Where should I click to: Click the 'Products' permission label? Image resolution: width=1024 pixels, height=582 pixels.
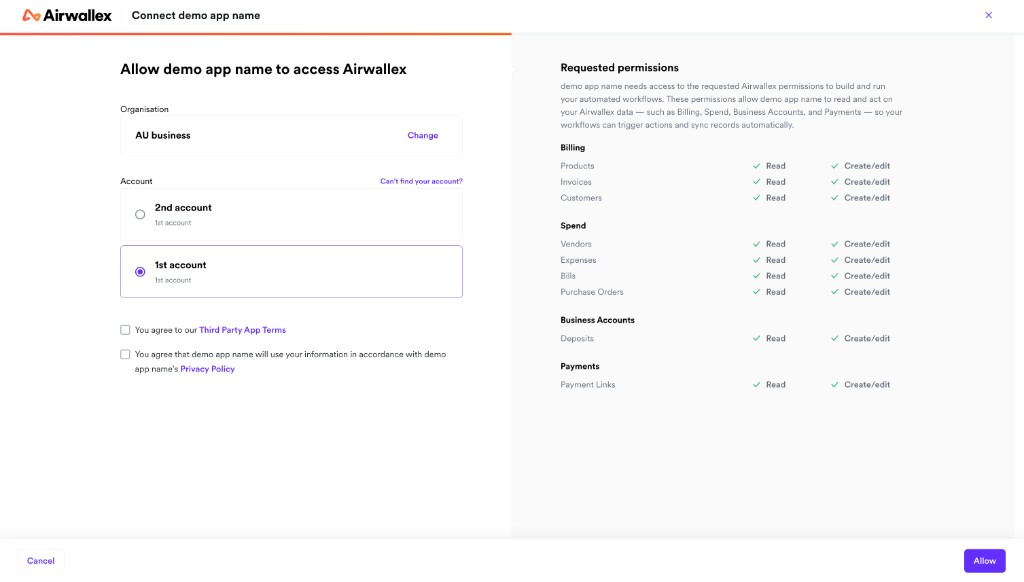[x=577, y=166]
